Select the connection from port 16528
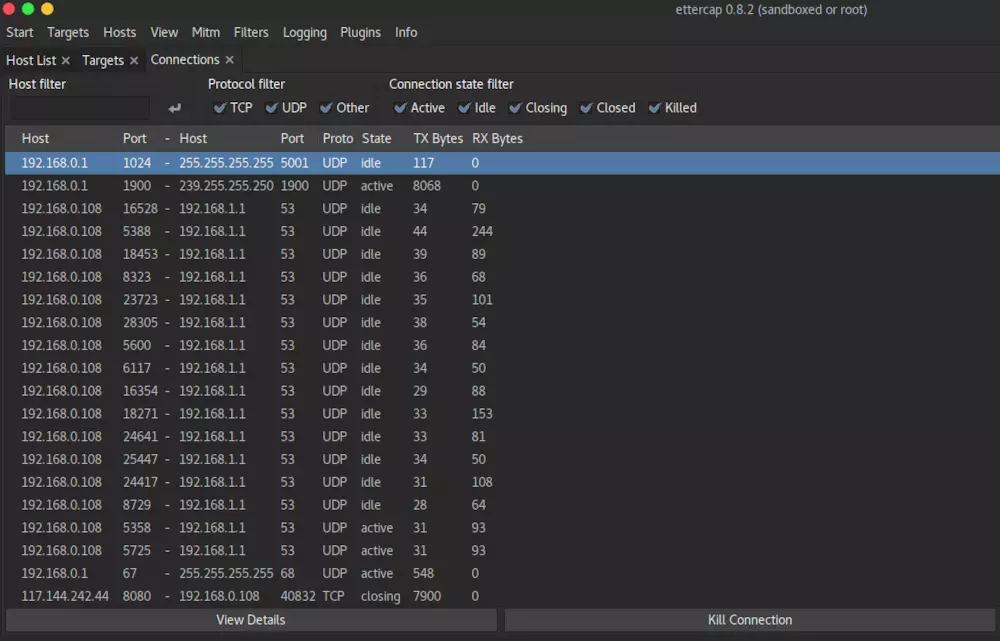 click(x=503, y=209)
